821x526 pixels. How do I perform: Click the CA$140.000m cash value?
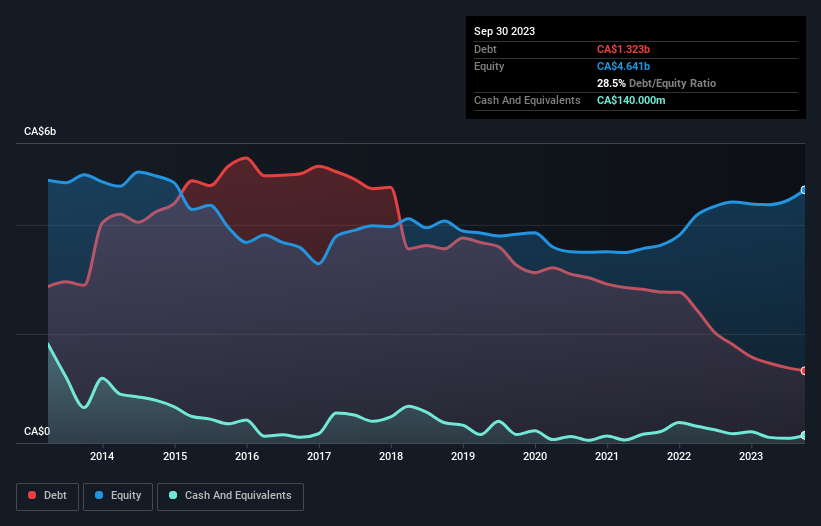631,100
